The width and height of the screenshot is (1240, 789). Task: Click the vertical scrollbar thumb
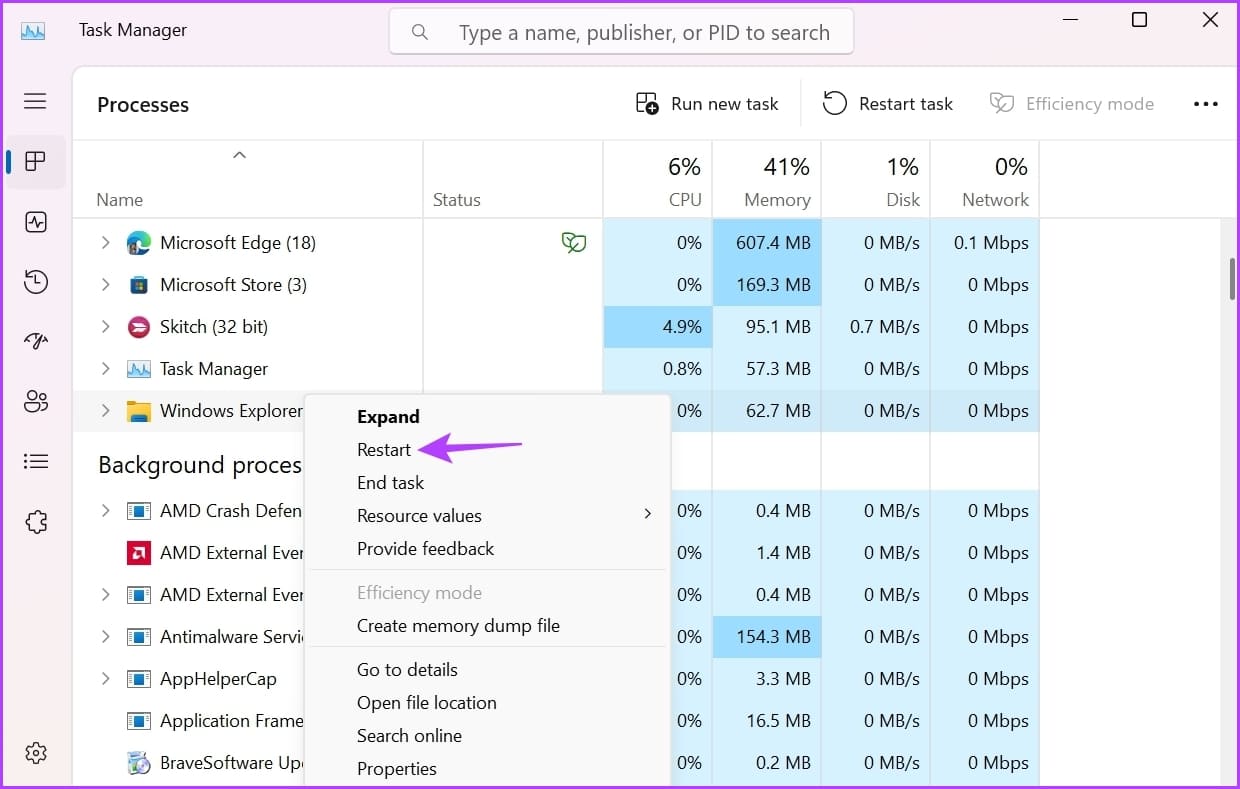[x=1232, y=279]
